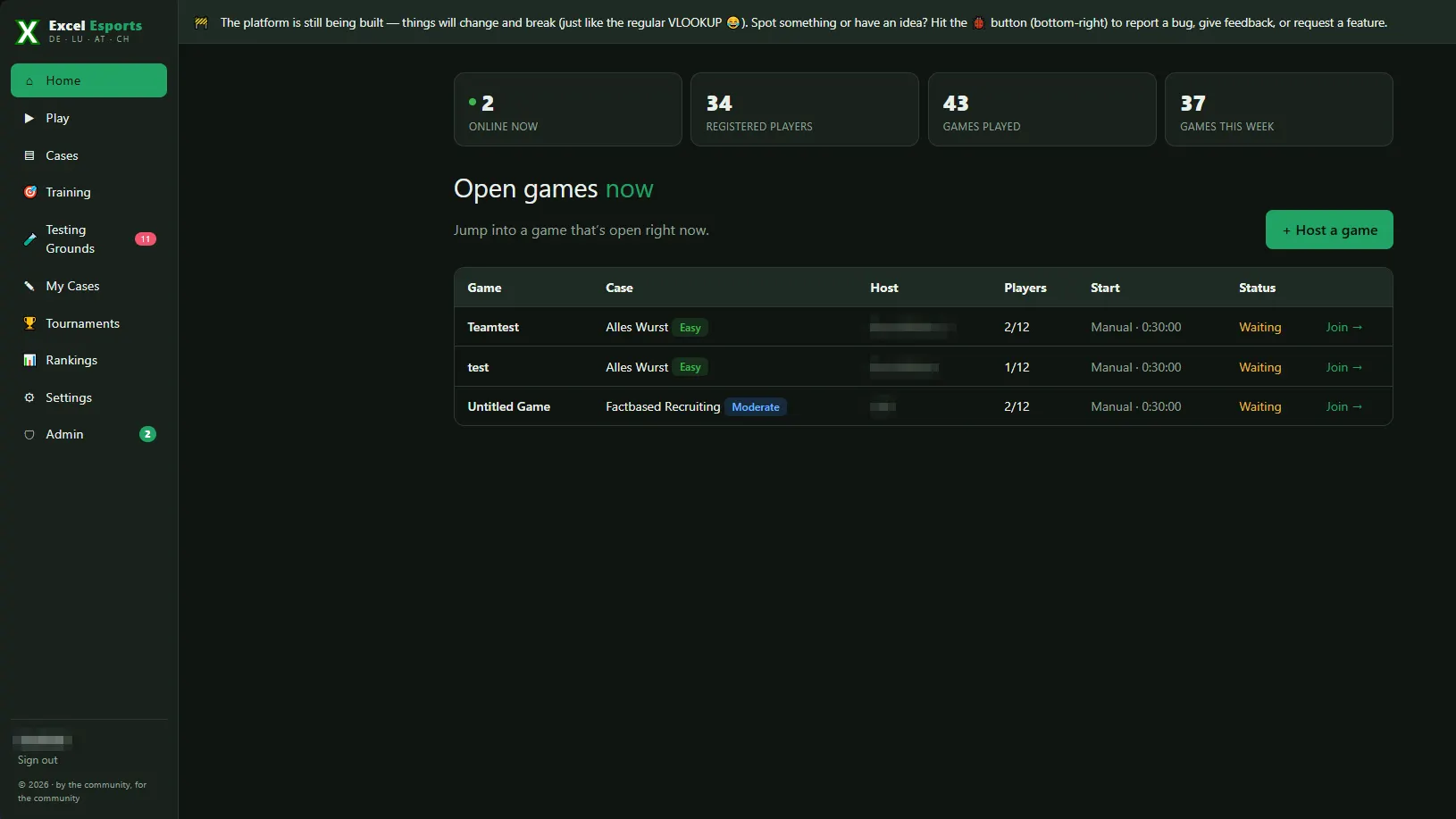Navigate to My Cases

coord(88,286)
